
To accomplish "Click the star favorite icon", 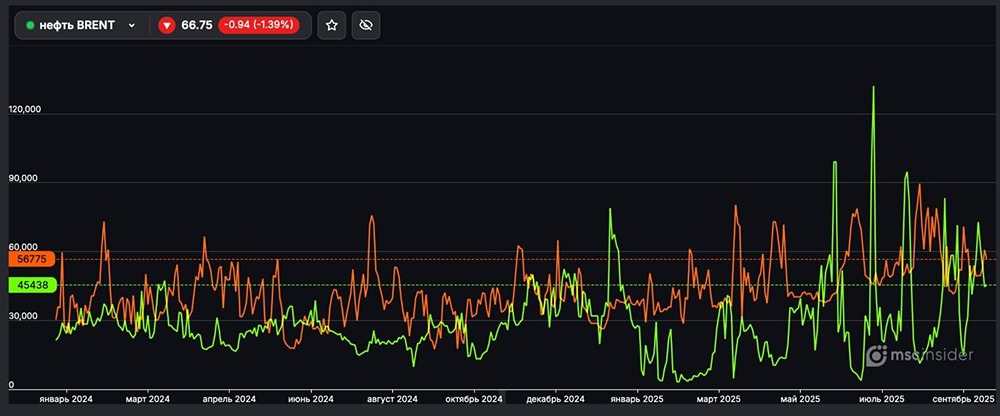I will 332,25.
